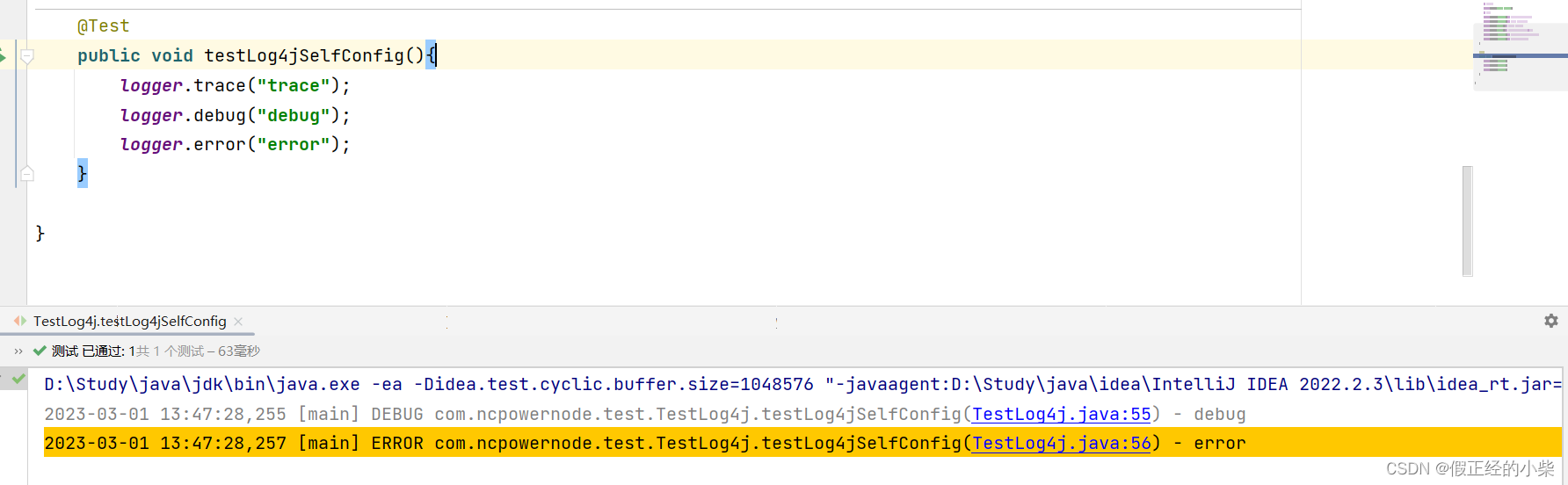
Task: Click the logger.trace("trace") line
Action: [x=235, y=85]
